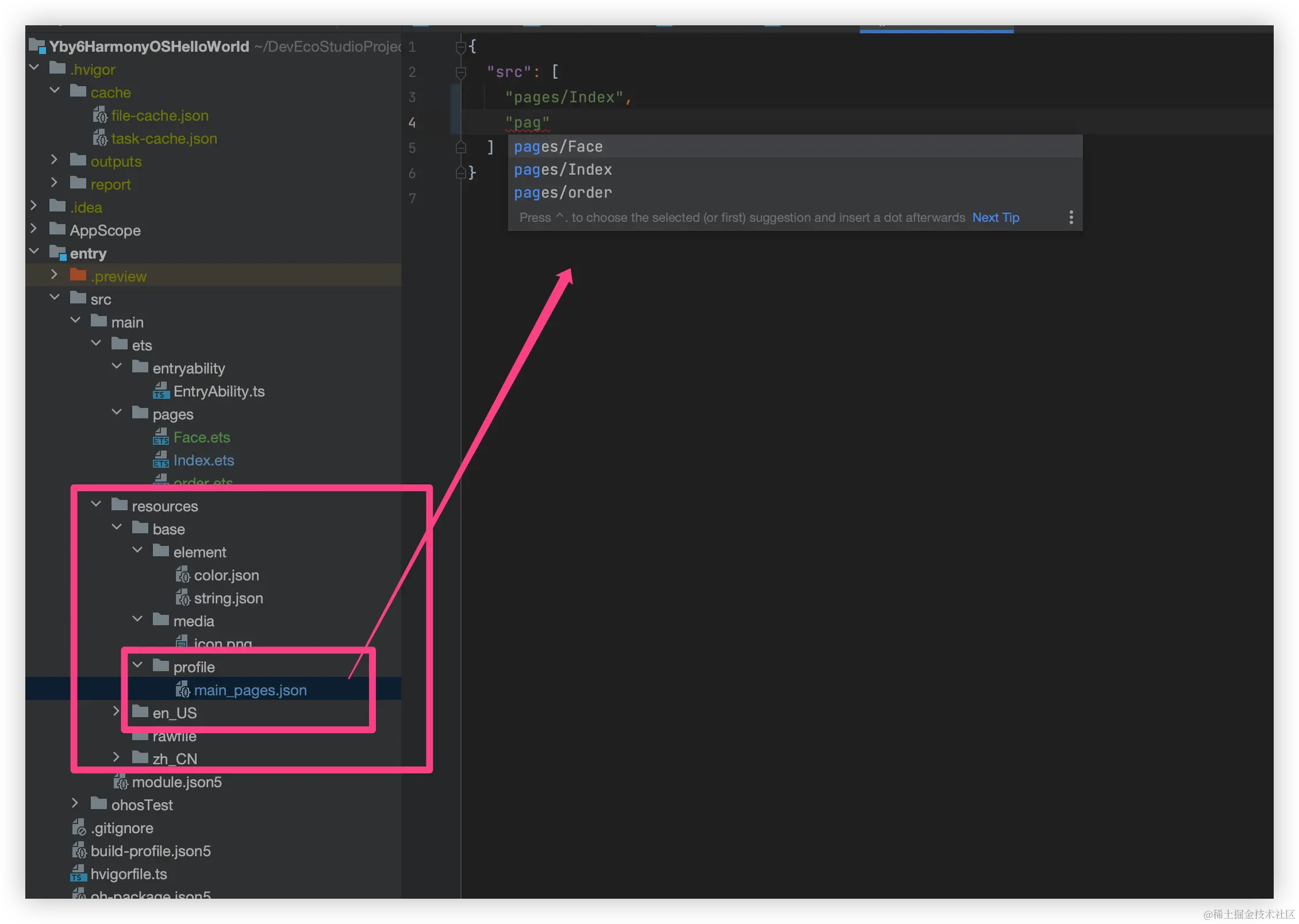Click the Next Tip link
The height and width of the screenshot is (924, 1299).
point(996,218)
